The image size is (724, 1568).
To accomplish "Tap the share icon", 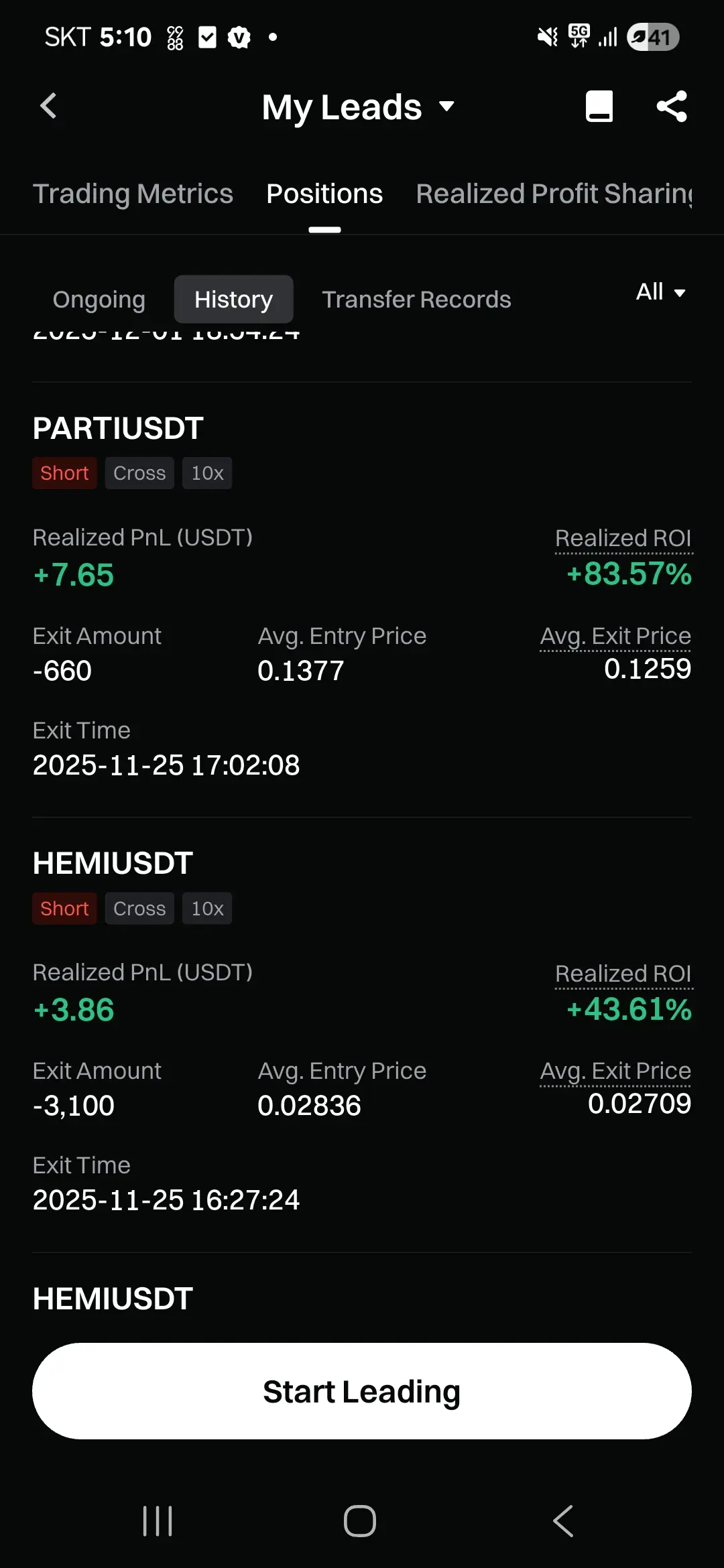I will tap(672, 106).
